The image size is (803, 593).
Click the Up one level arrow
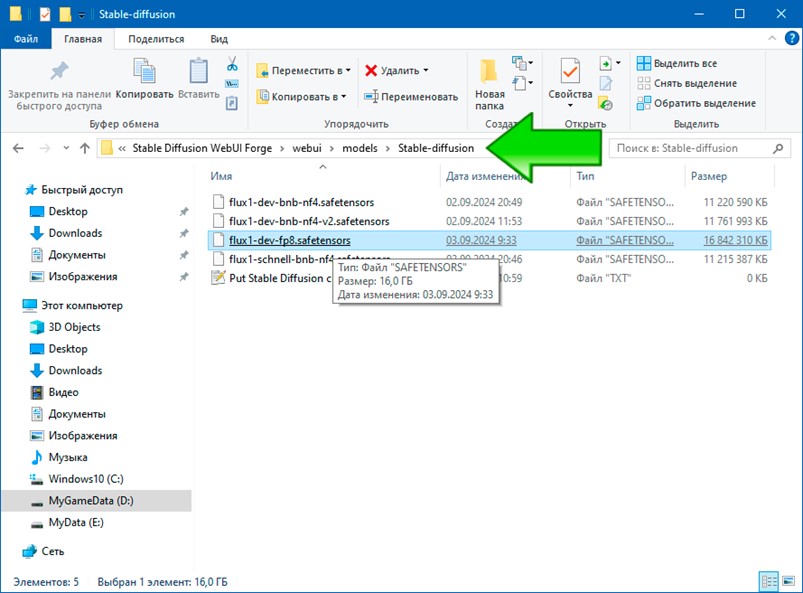click(84, 148)
